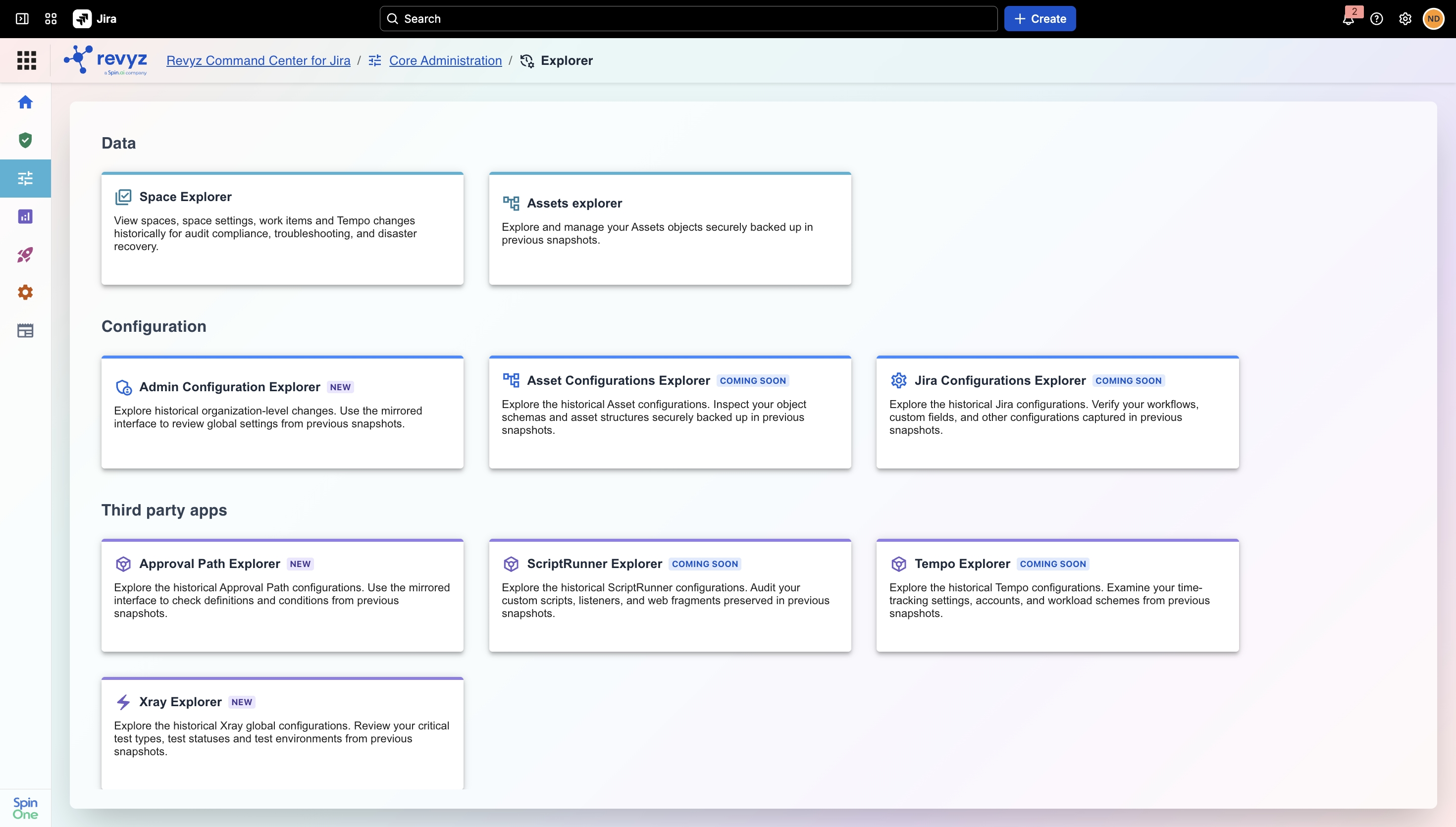The width and height of the screenshot is (1456, 827).
Task: Open the shield check sidebar icon
Action: coord(26,140)
